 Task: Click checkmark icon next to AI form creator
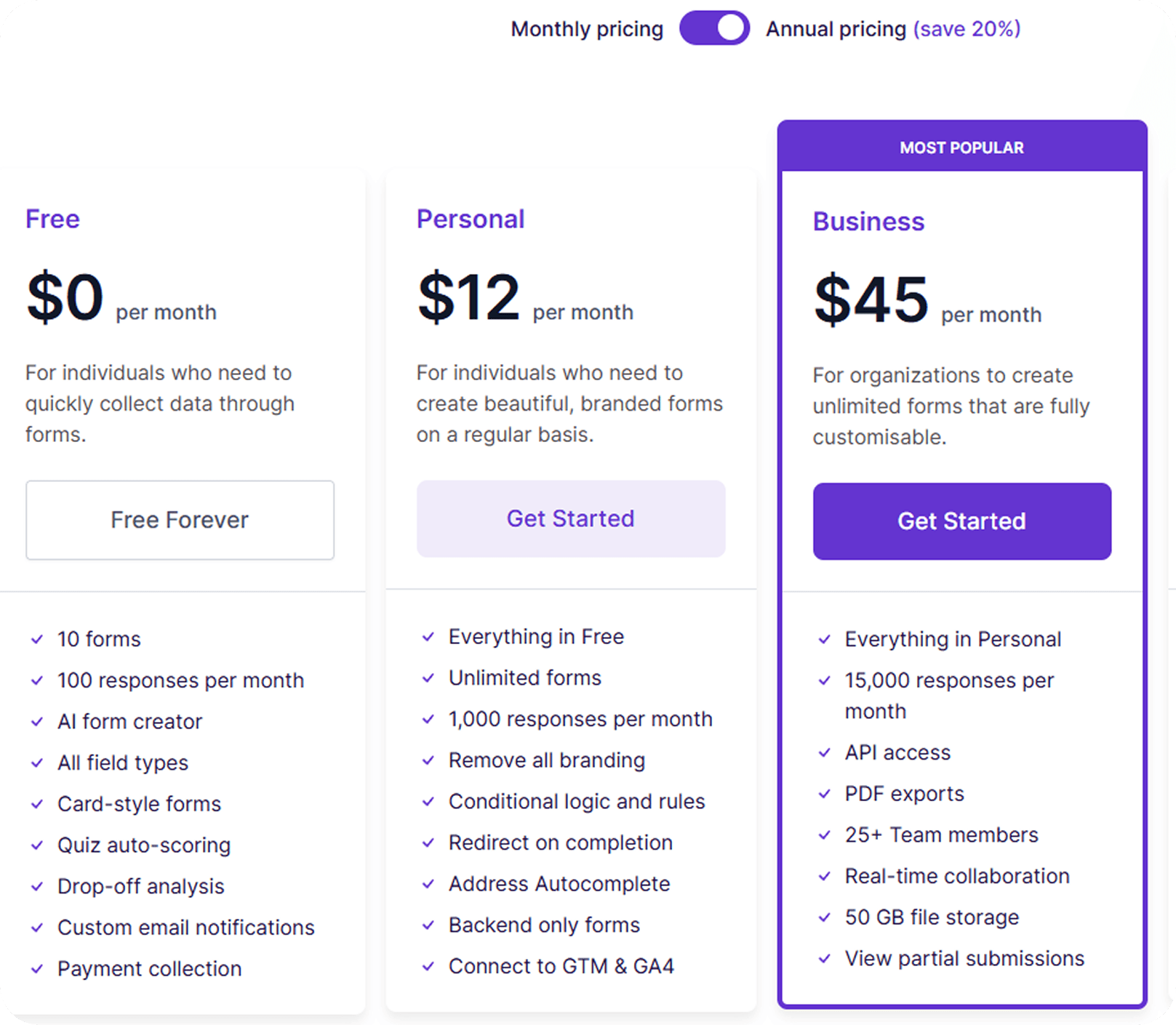(37, 722)
